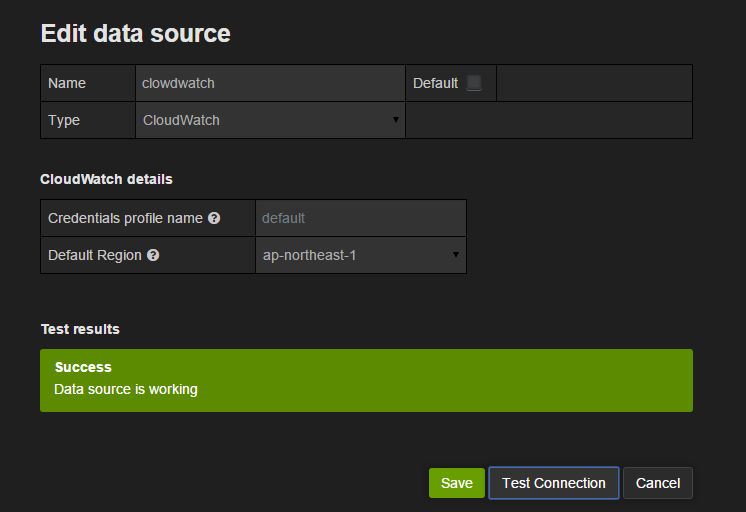The image size is (746, 512).
Task: Click the green Success alert banner
Action: 366,380
